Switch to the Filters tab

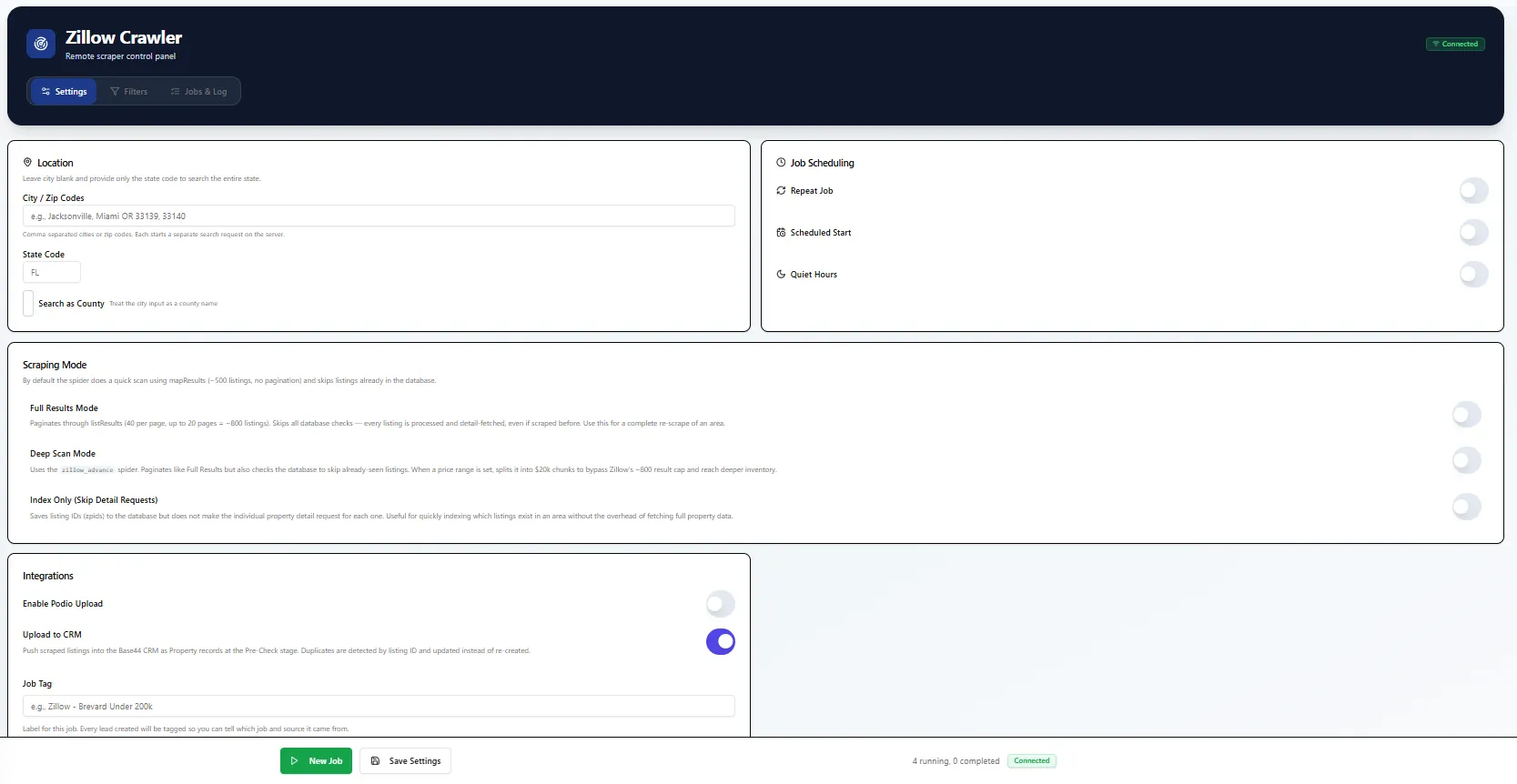[x=128, y=92]
